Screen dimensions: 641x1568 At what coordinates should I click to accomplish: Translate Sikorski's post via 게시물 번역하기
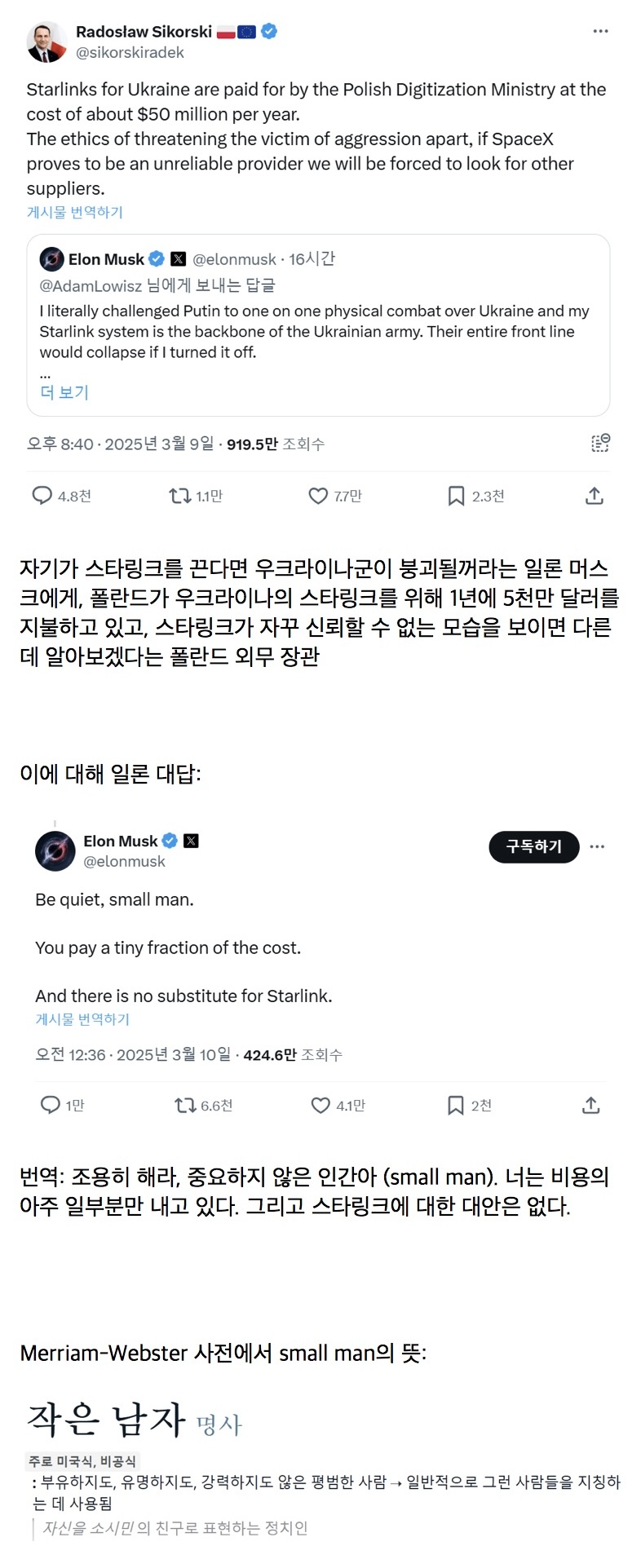coord(75,212)
